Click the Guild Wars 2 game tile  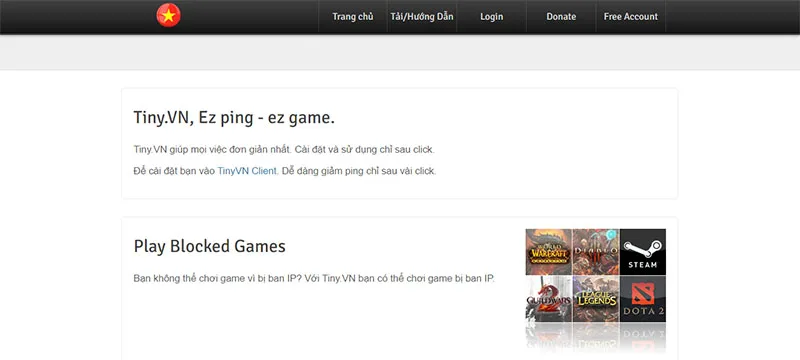[x=548, y=299]
